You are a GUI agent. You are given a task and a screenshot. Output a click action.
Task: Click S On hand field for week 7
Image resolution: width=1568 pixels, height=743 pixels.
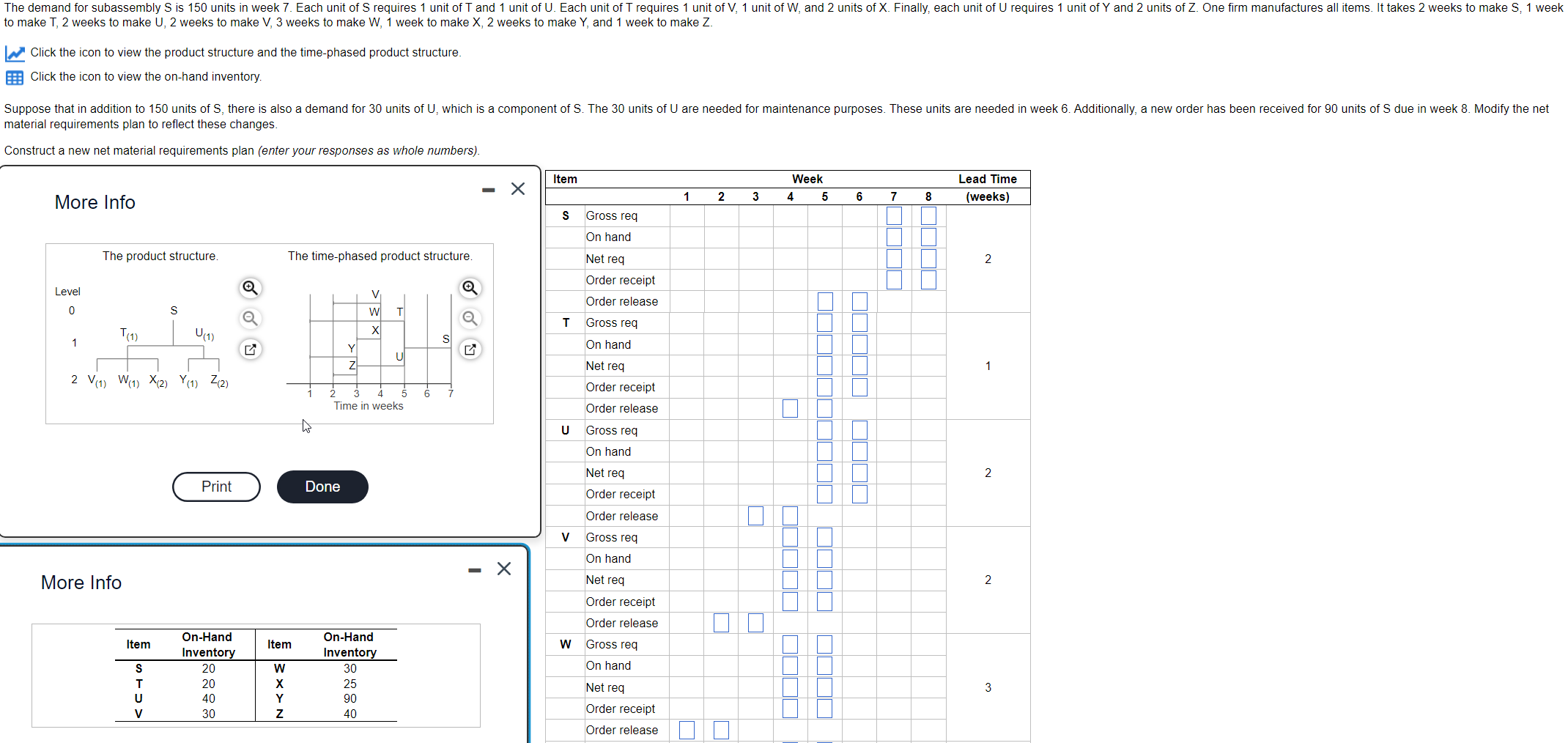[894, 237]
